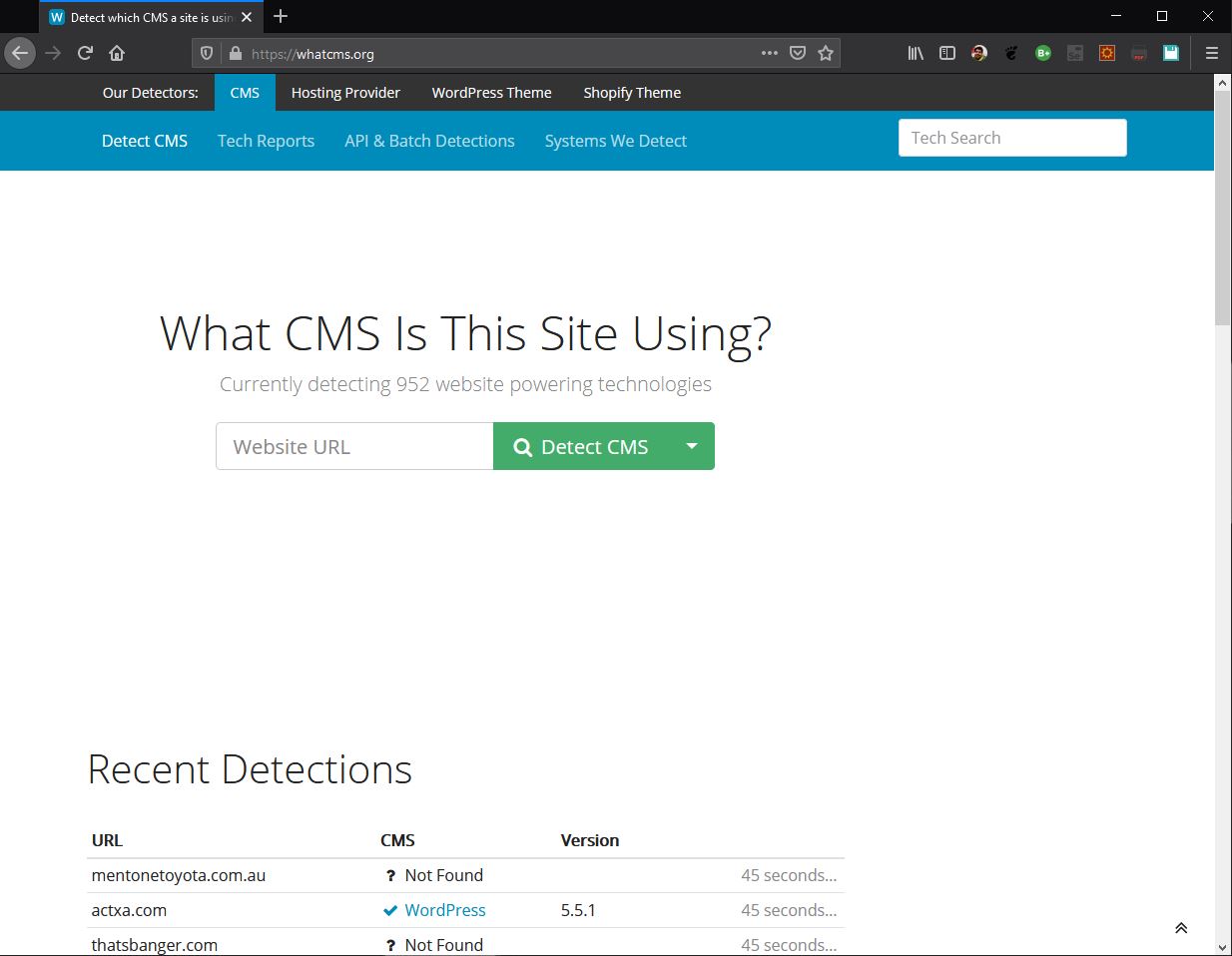Focus the Tech Search box
1232x956 pixels.
[1011, 138]
